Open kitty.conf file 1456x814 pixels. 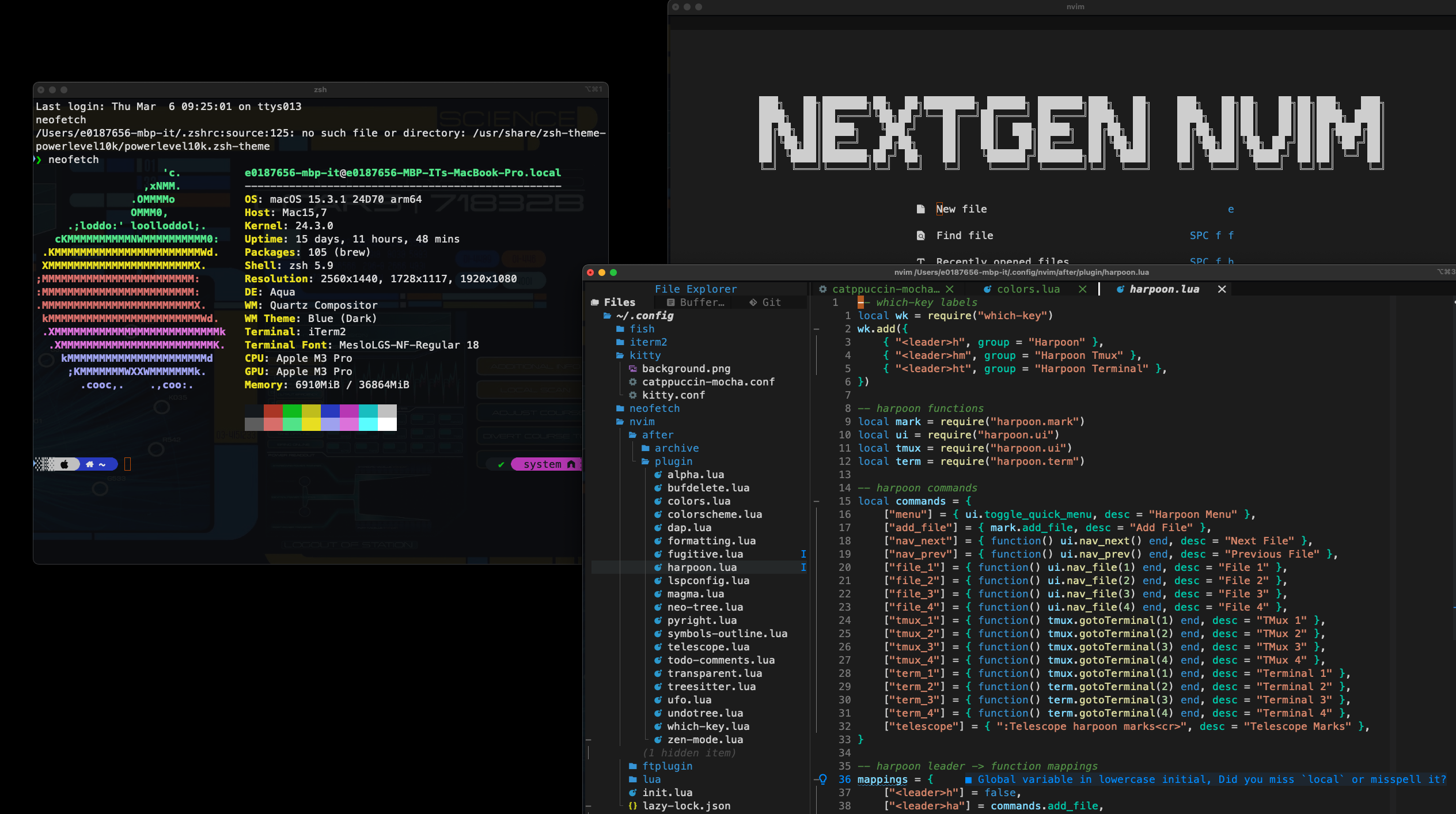pyautogui.click(x=666, y=395)
